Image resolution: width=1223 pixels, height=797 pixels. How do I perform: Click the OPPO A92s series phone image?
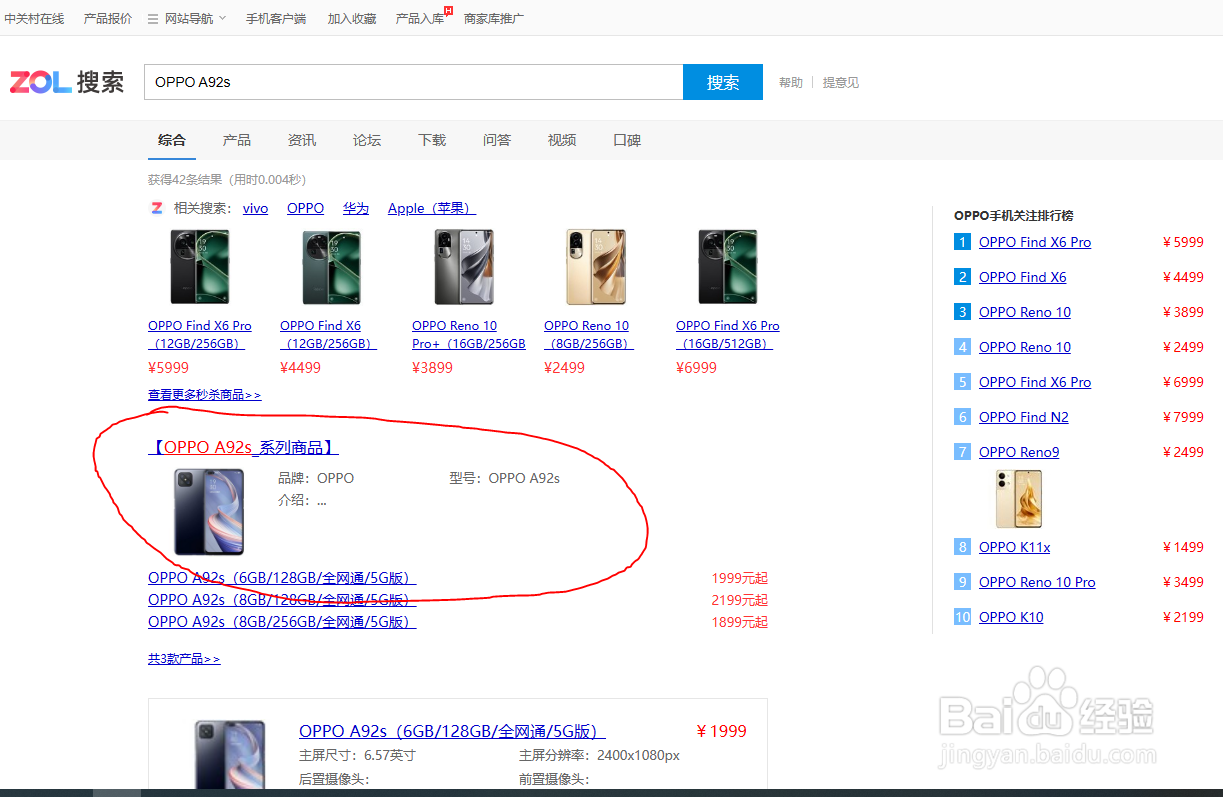[209, 511]
